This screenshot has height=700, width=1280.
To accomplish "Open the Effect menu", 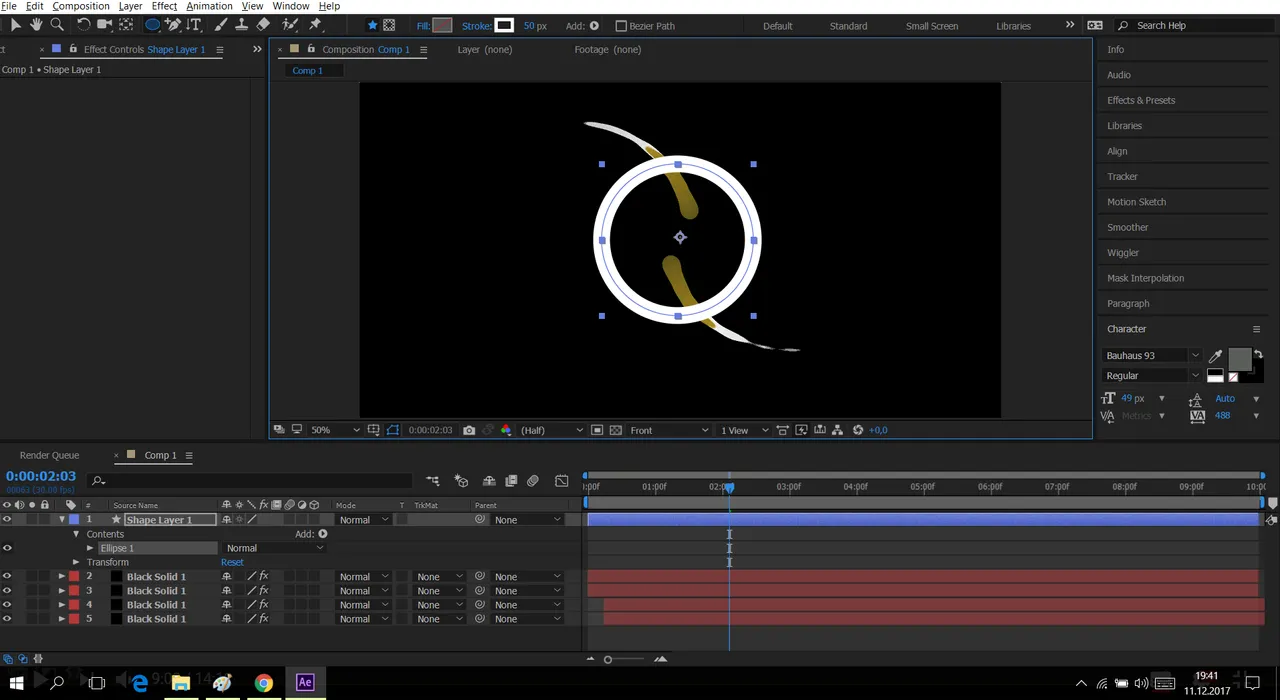I will pos(165,6).
